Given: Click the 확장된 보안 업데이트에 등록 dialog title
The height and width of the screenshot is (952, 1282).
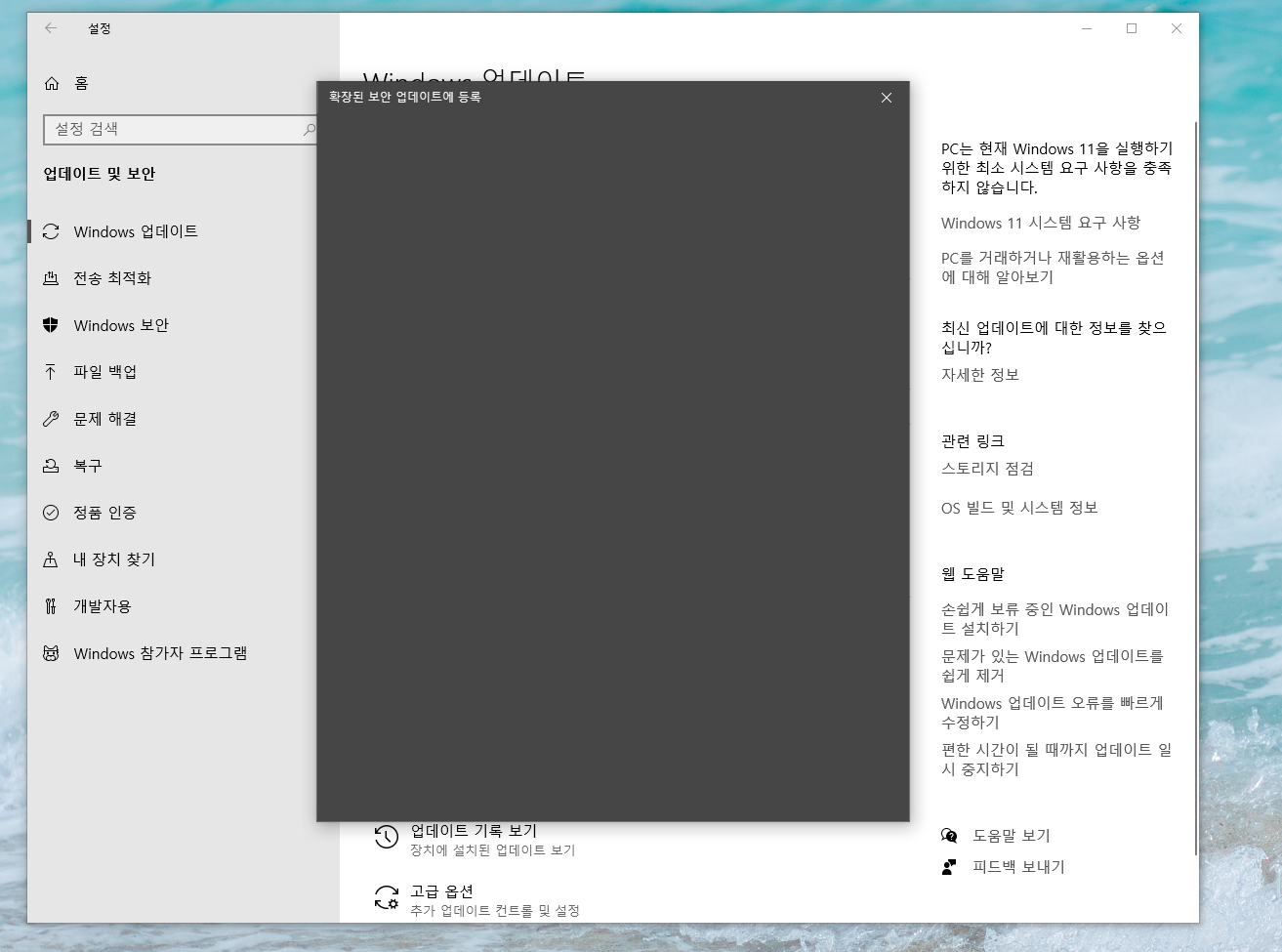Looking at the screenshot, I should (x=405, y=98).
